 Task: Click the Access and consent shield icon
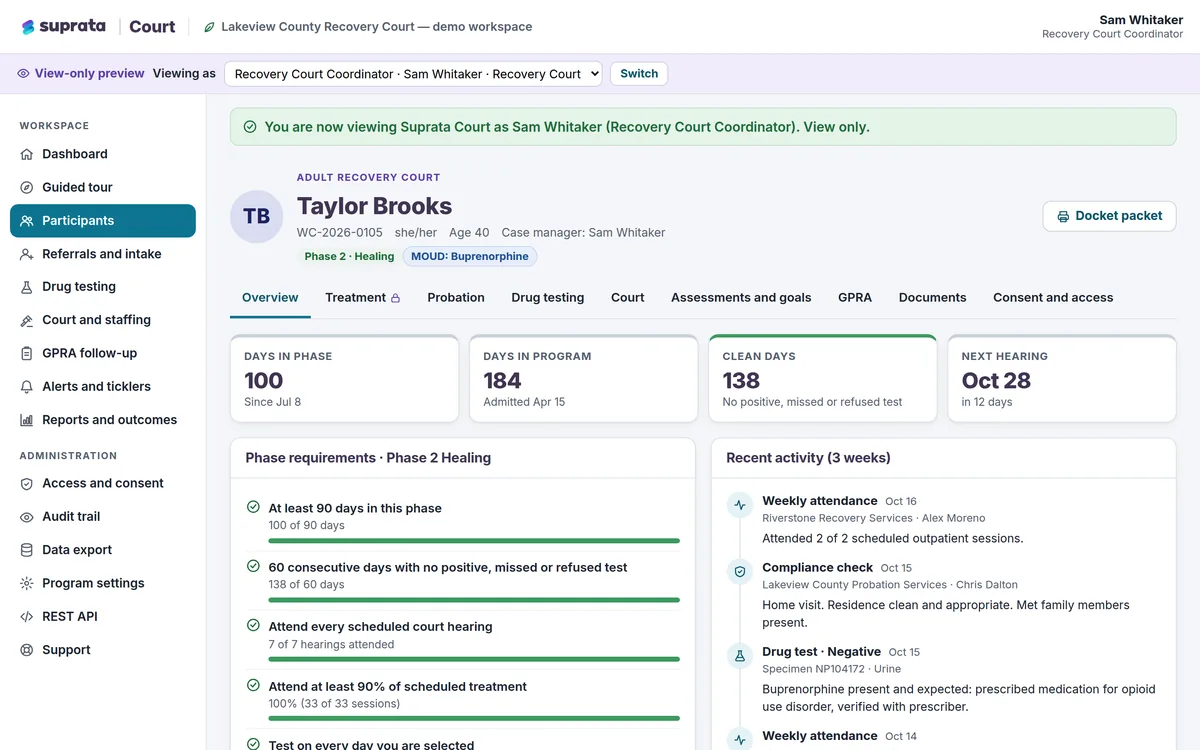(x=27, y=483)
